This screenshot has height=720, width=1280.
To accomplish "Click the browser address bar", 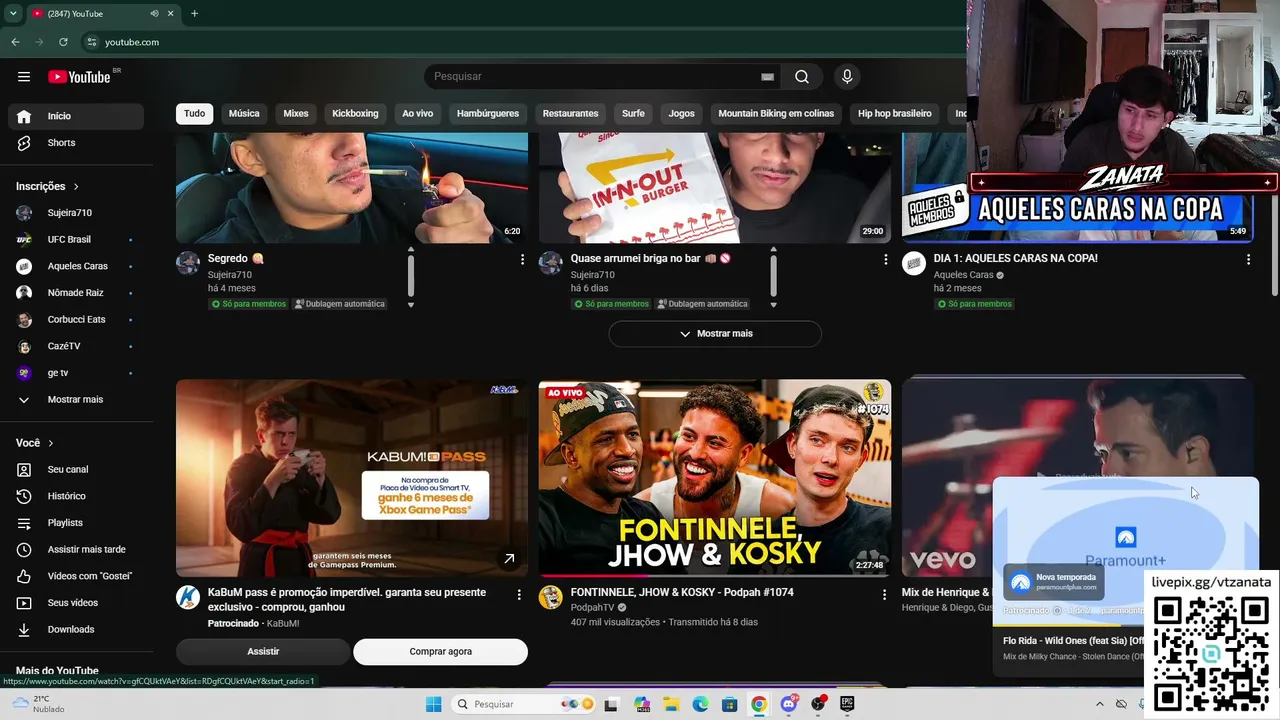I will [520, 42].
